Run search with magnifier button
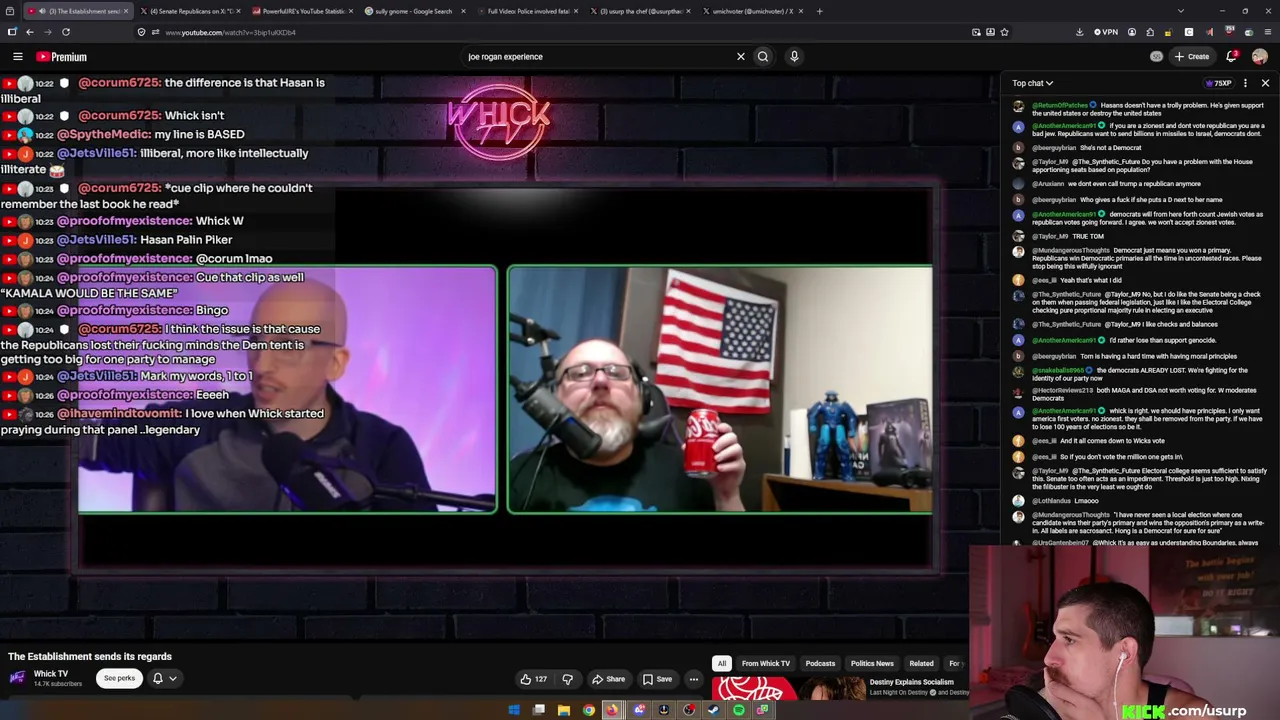Viewport: 1280px width, 720px height. tap(763, 57)
